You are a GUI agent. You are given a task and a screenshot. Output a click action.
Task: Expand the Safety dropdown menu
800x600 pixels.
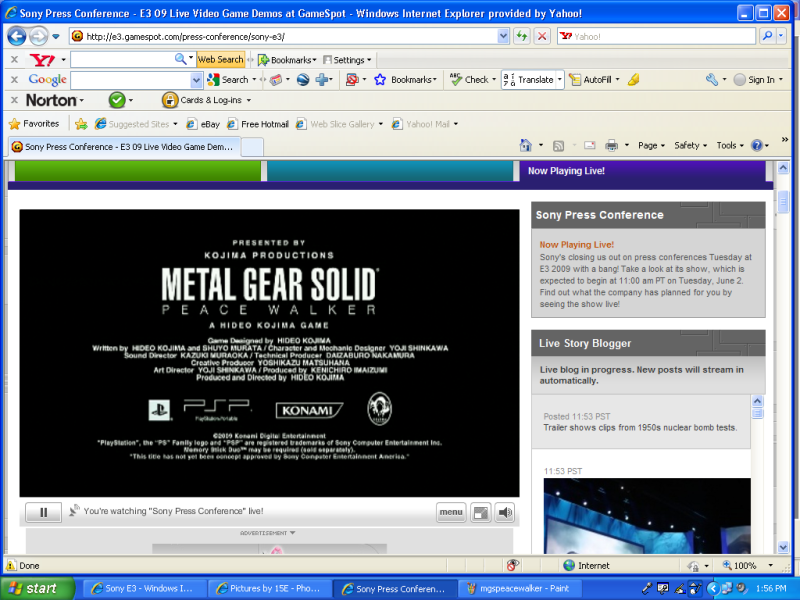pos(690,145)
